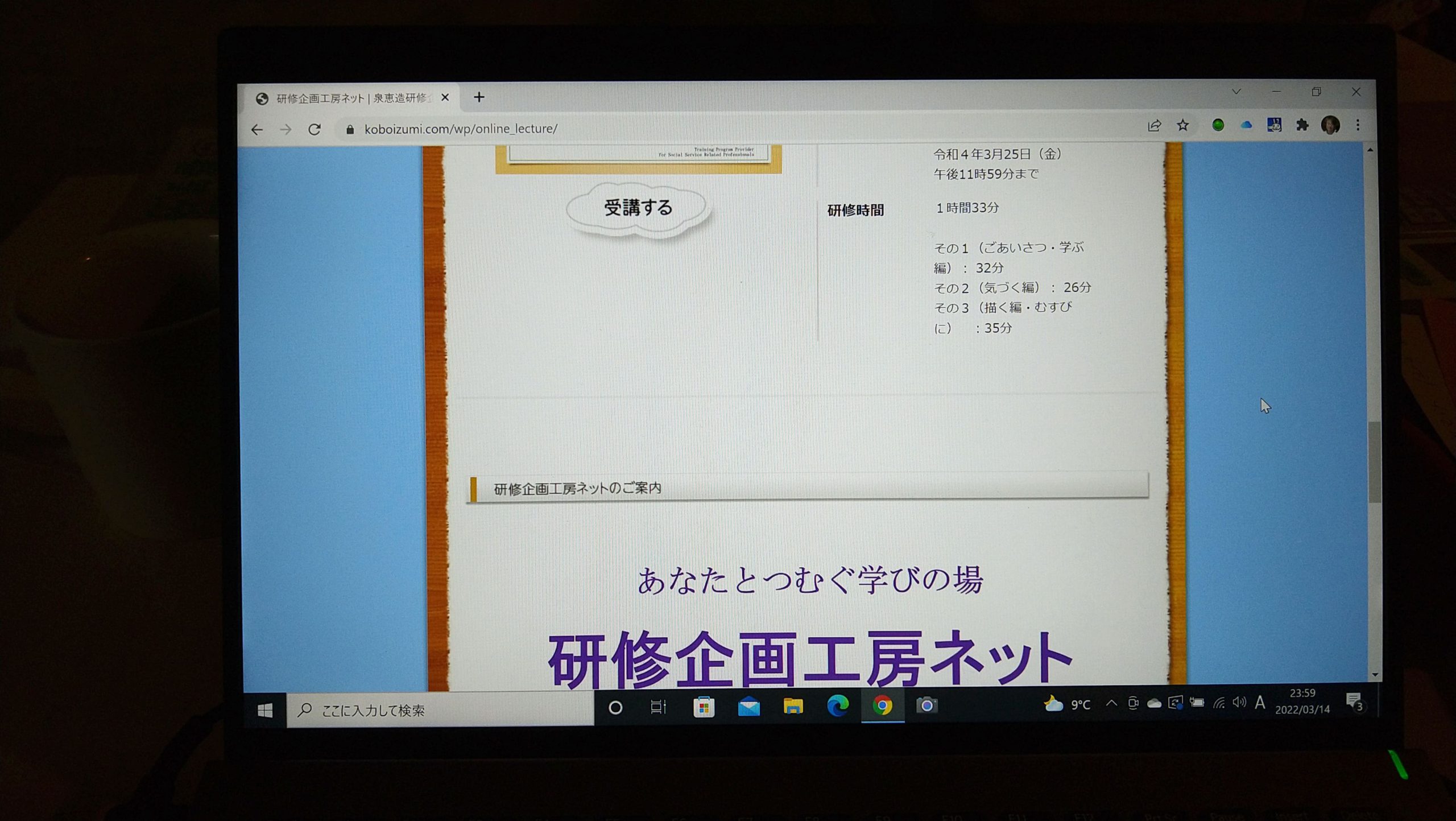Open the Camera app on taskbar
1456x821 pixels.
(x=927, y=705)
